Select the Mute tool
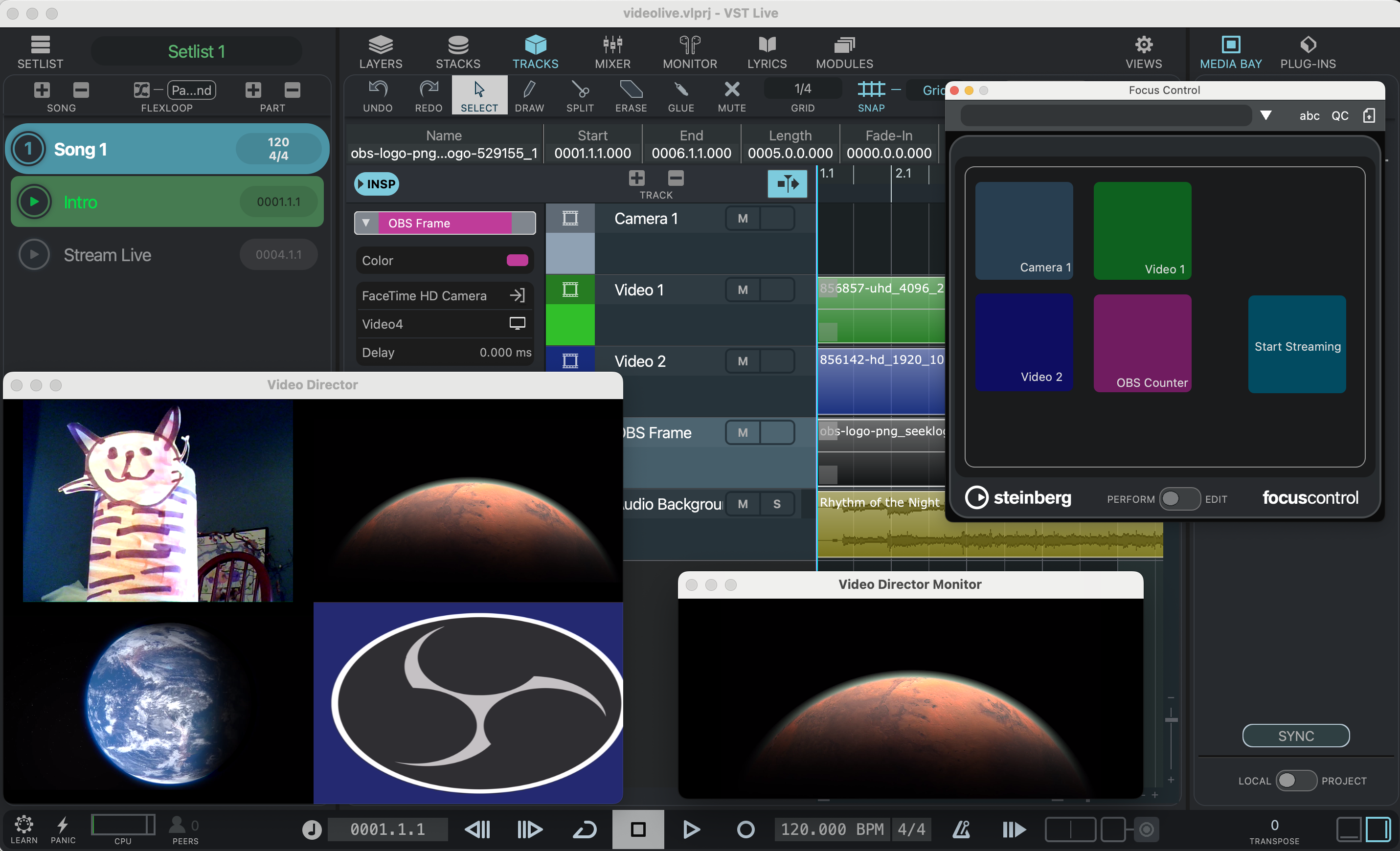Image resolution: width=1400 pixels, height=851 pixels. [x=732, y=95]
